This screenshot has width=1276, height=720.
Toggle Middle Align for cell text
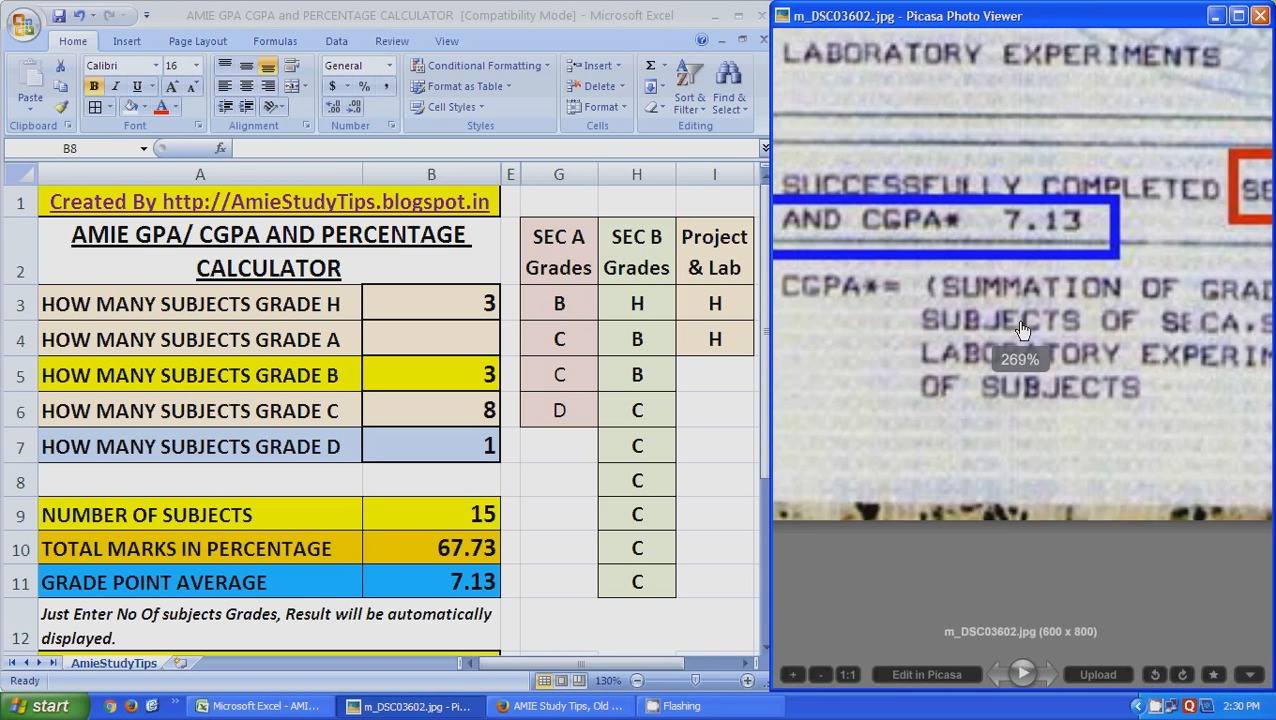[246, 66]
